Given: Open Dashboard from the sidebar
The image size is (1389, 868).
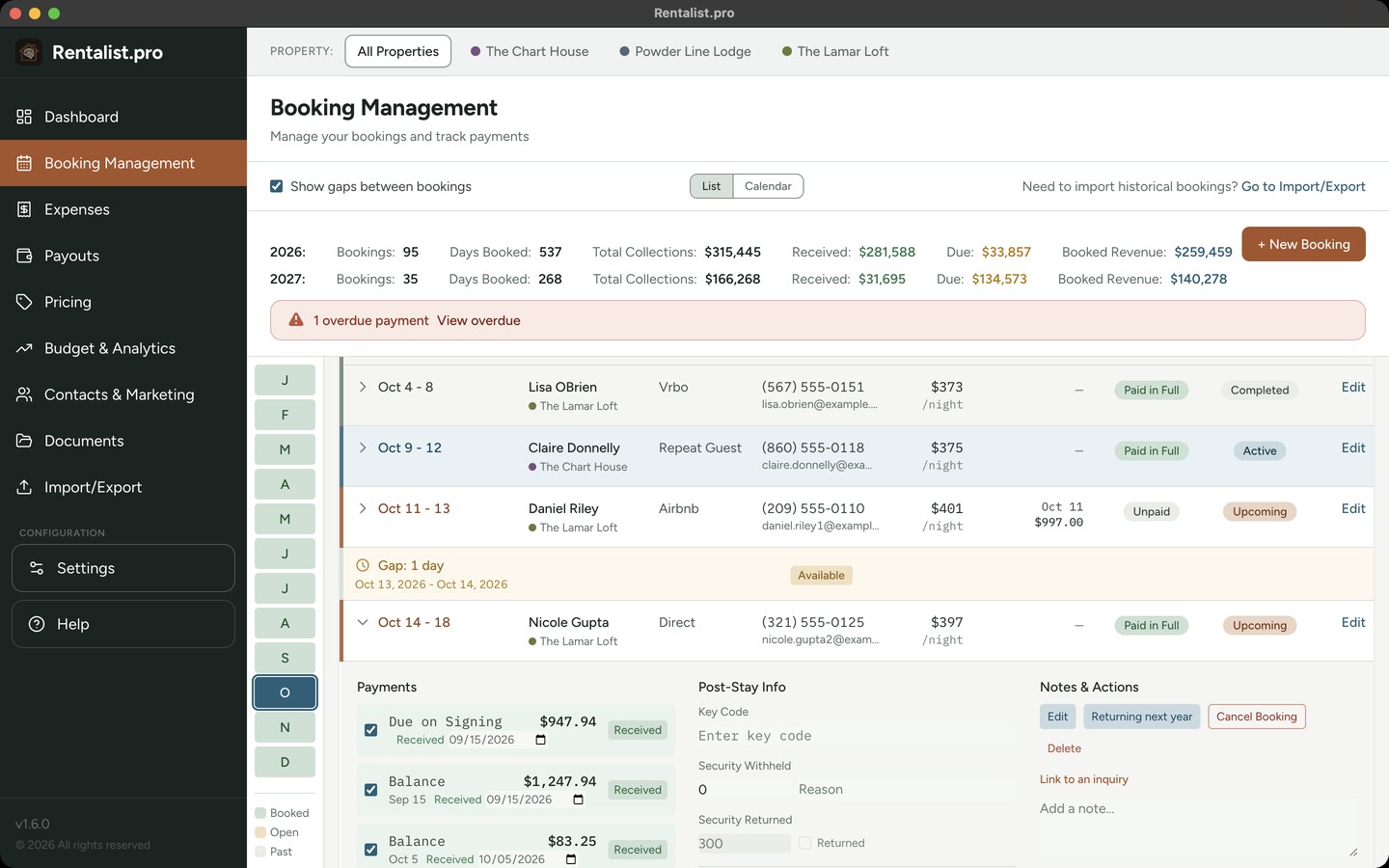Looking at the screenshot, I should [x=123, y=117].
